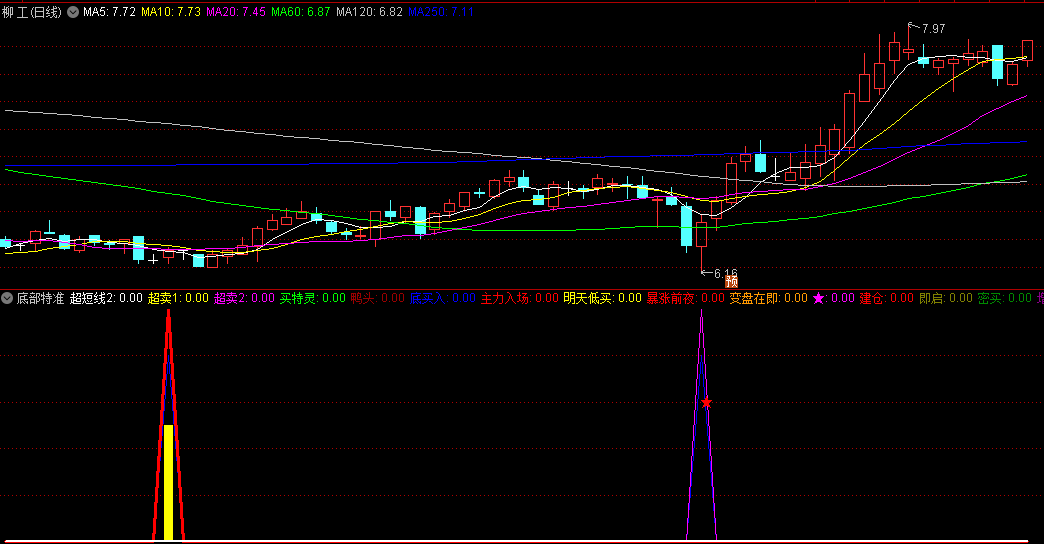Image resolution: width=1044 pixels, height=544 pixels.
Task: Click the 超卖2 indicator value
Action: (244, 298)
